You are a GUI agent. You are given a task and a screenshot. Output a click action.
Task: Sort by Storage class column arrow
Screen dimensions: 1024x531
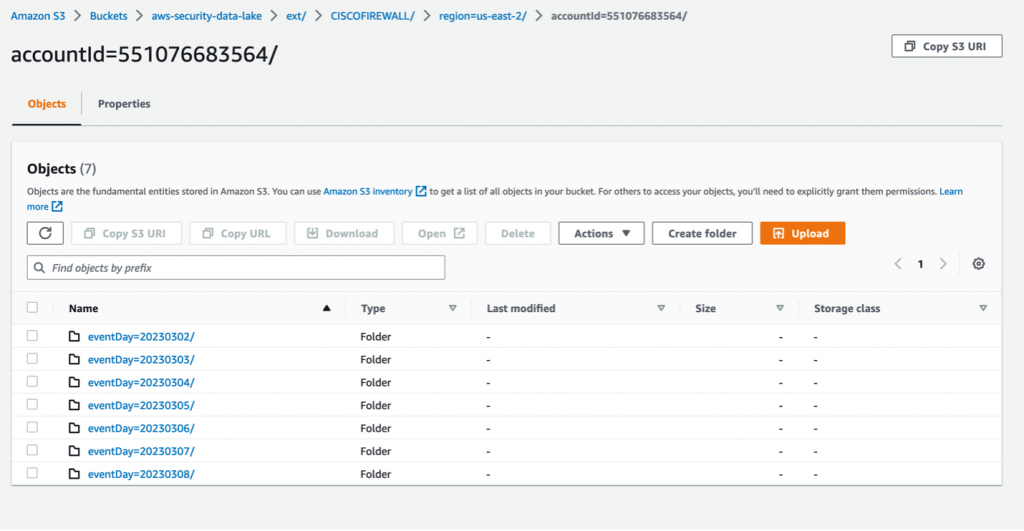click(x=983, y=308)
